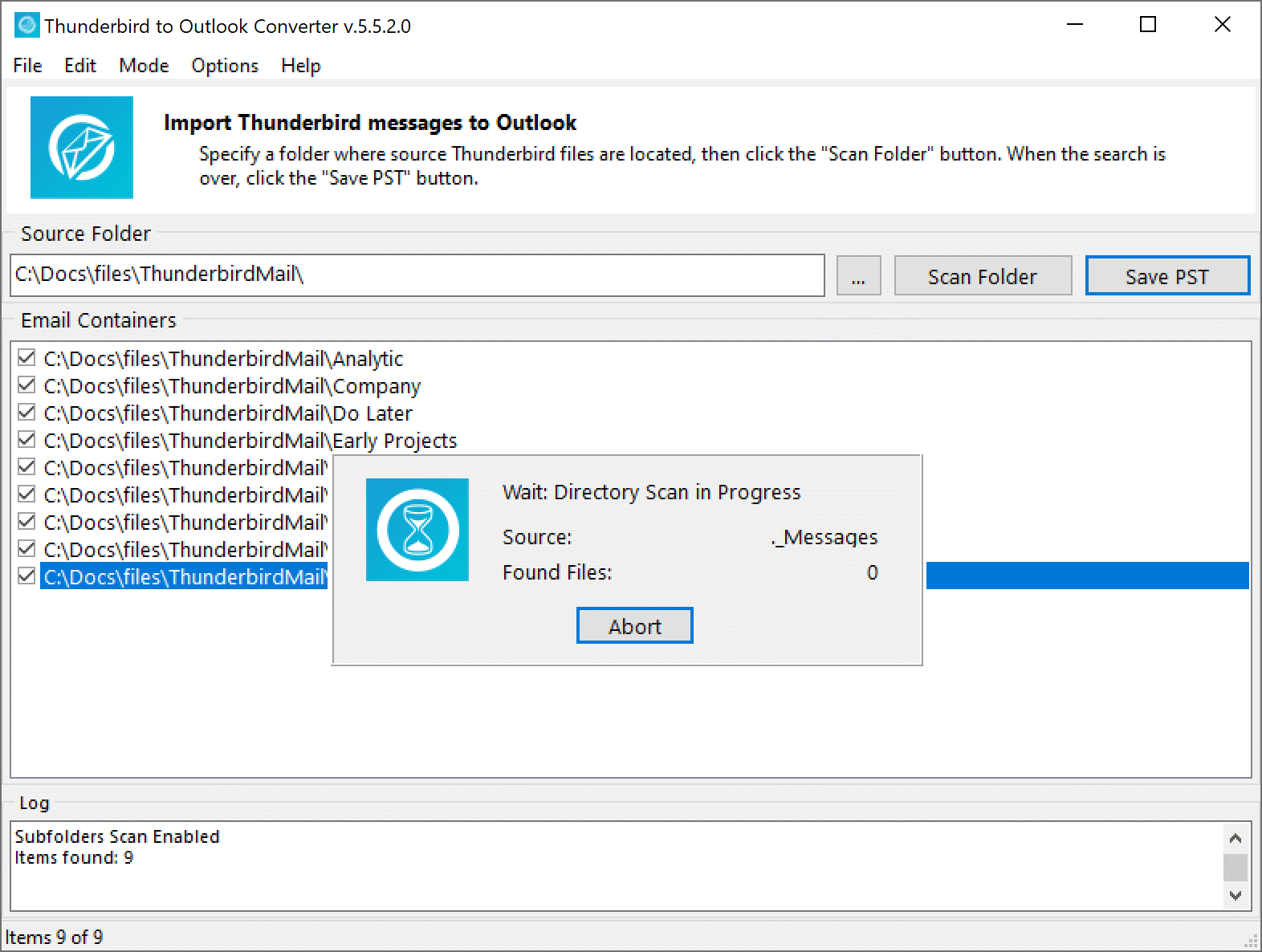Image resolution: width=1262 pixels, height=952 pixels.
Task: Uncheck the Early Projects checkbox
Action: 26,440
